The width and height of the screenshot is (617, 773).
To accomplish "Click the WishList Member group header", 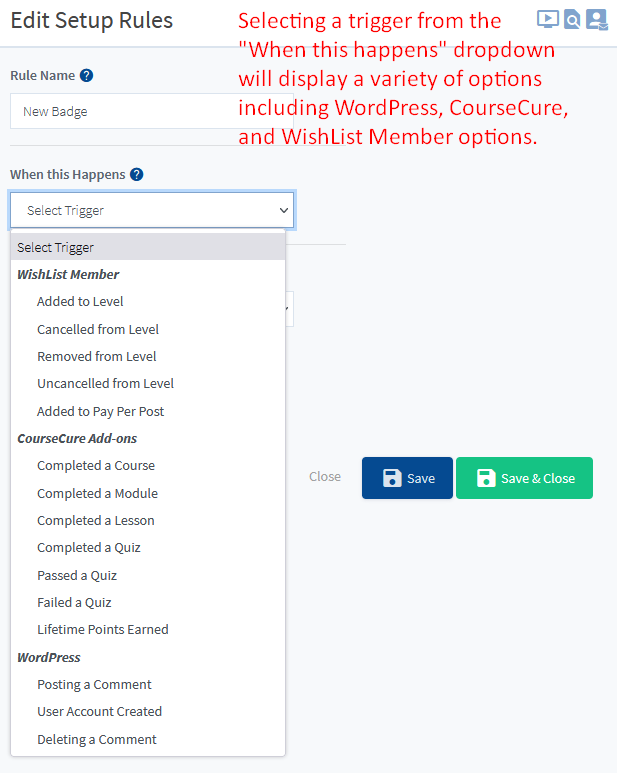I will [x=68, y=274].
